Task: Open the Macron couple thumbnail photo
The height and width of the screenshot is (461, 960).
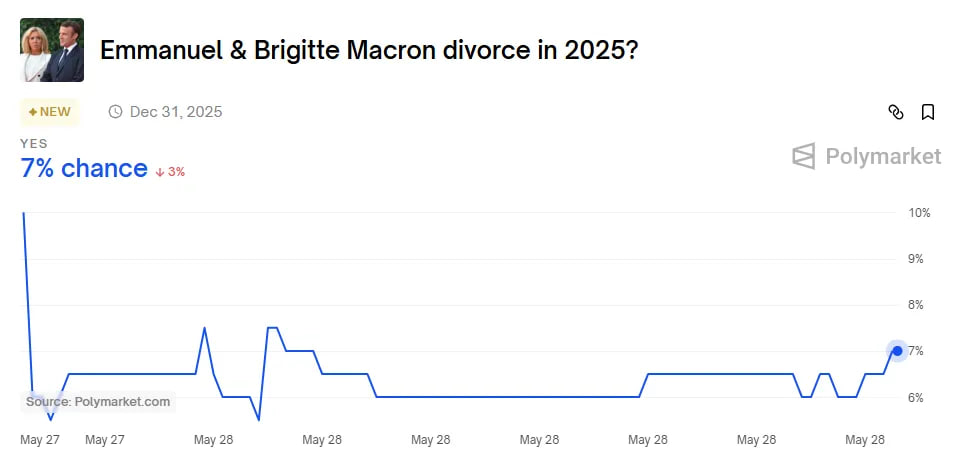Action: point(52,50)
